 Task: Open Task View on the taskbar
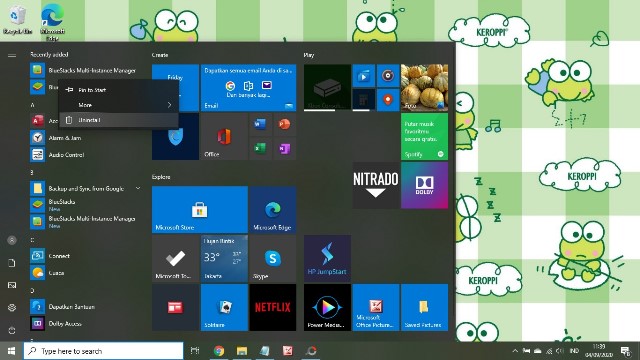pyautogui.click(x=195, y=351)
